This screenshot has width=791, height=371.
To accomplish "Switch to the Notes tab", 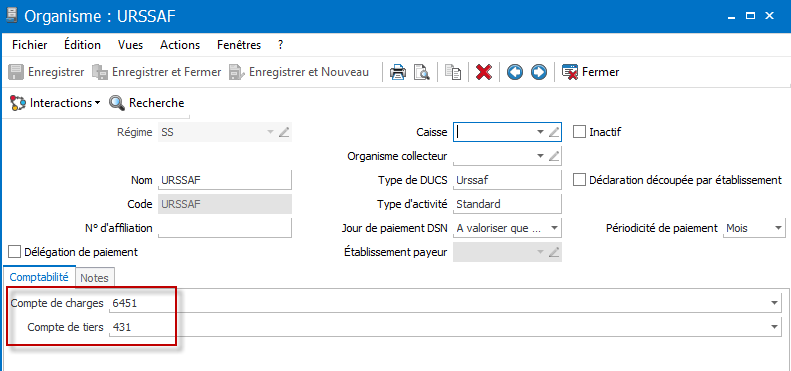I will 94,278.
